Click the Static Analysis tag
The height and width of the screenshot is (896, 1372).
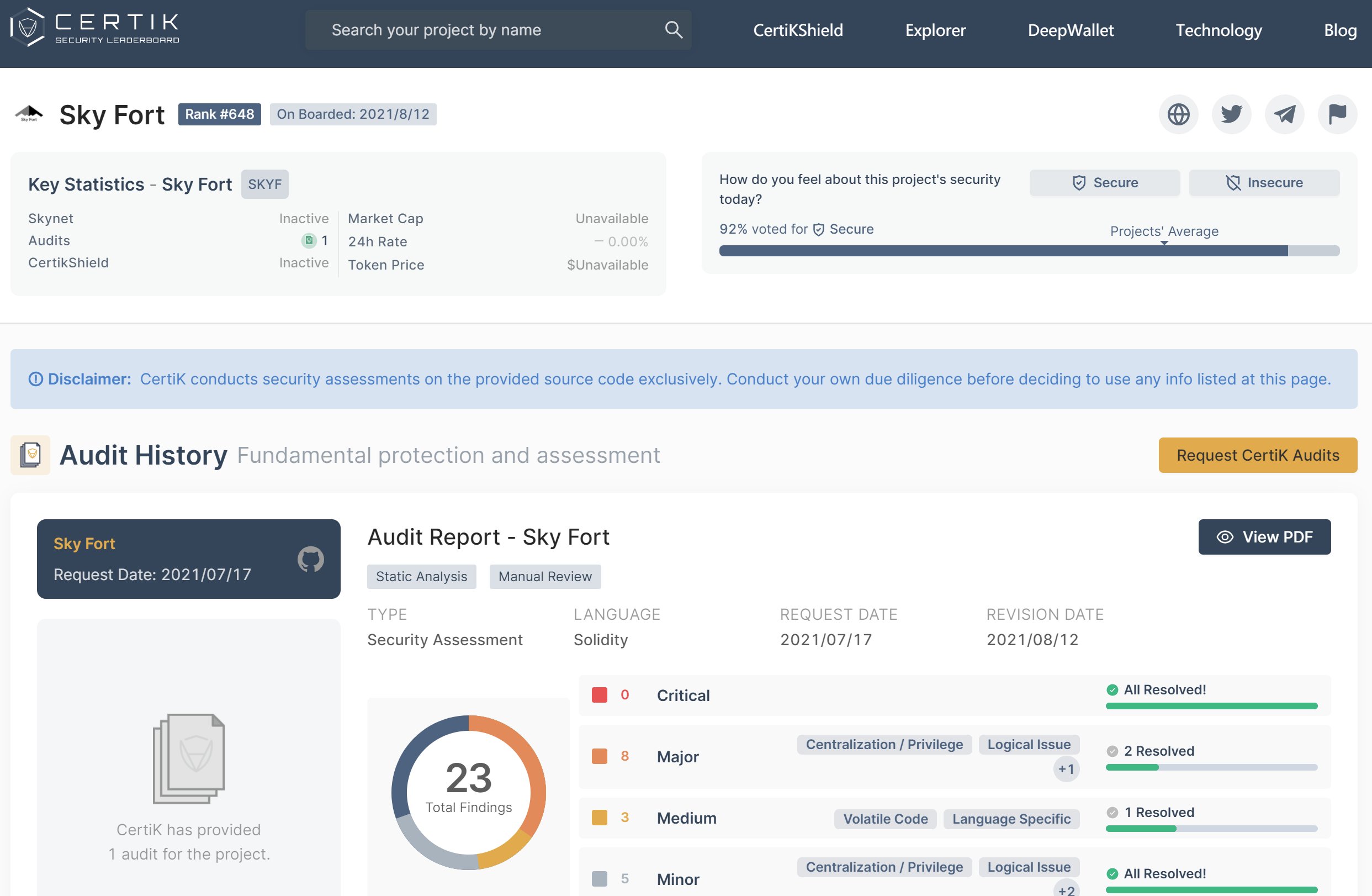coord(421,577)
